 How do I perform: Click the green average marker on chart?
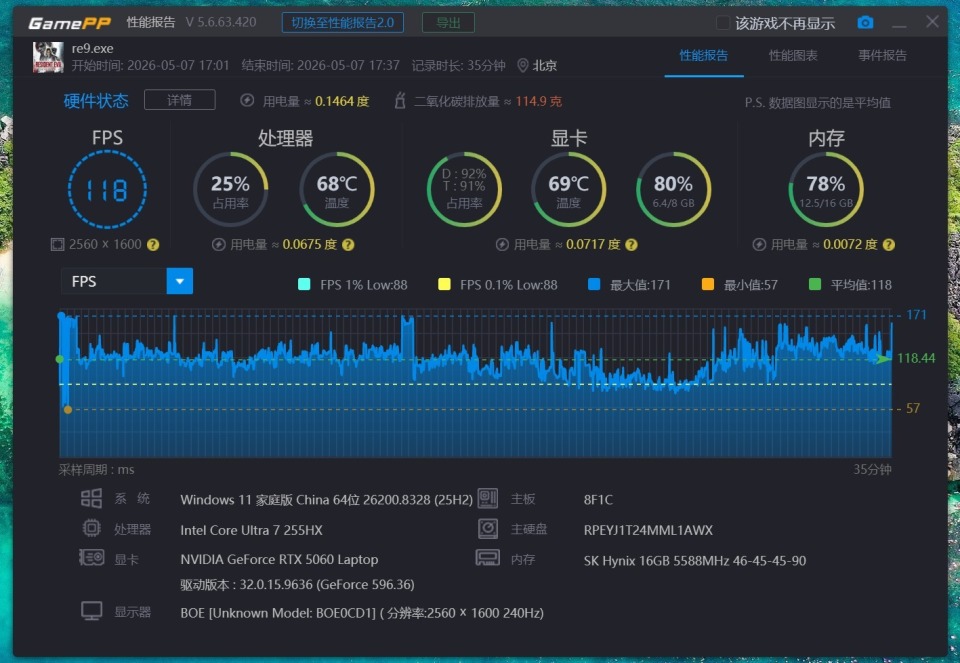[59, 359]
